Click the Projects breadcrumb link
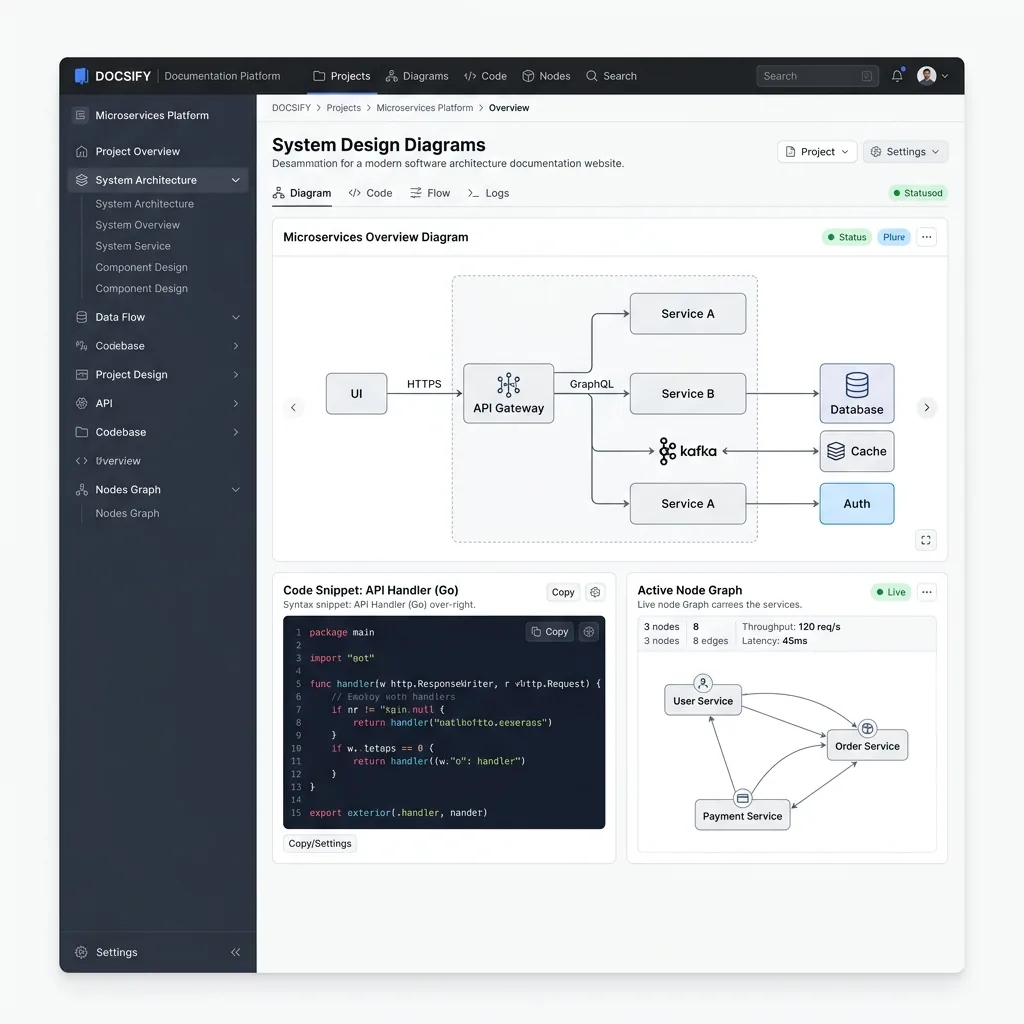 (344, 108)
